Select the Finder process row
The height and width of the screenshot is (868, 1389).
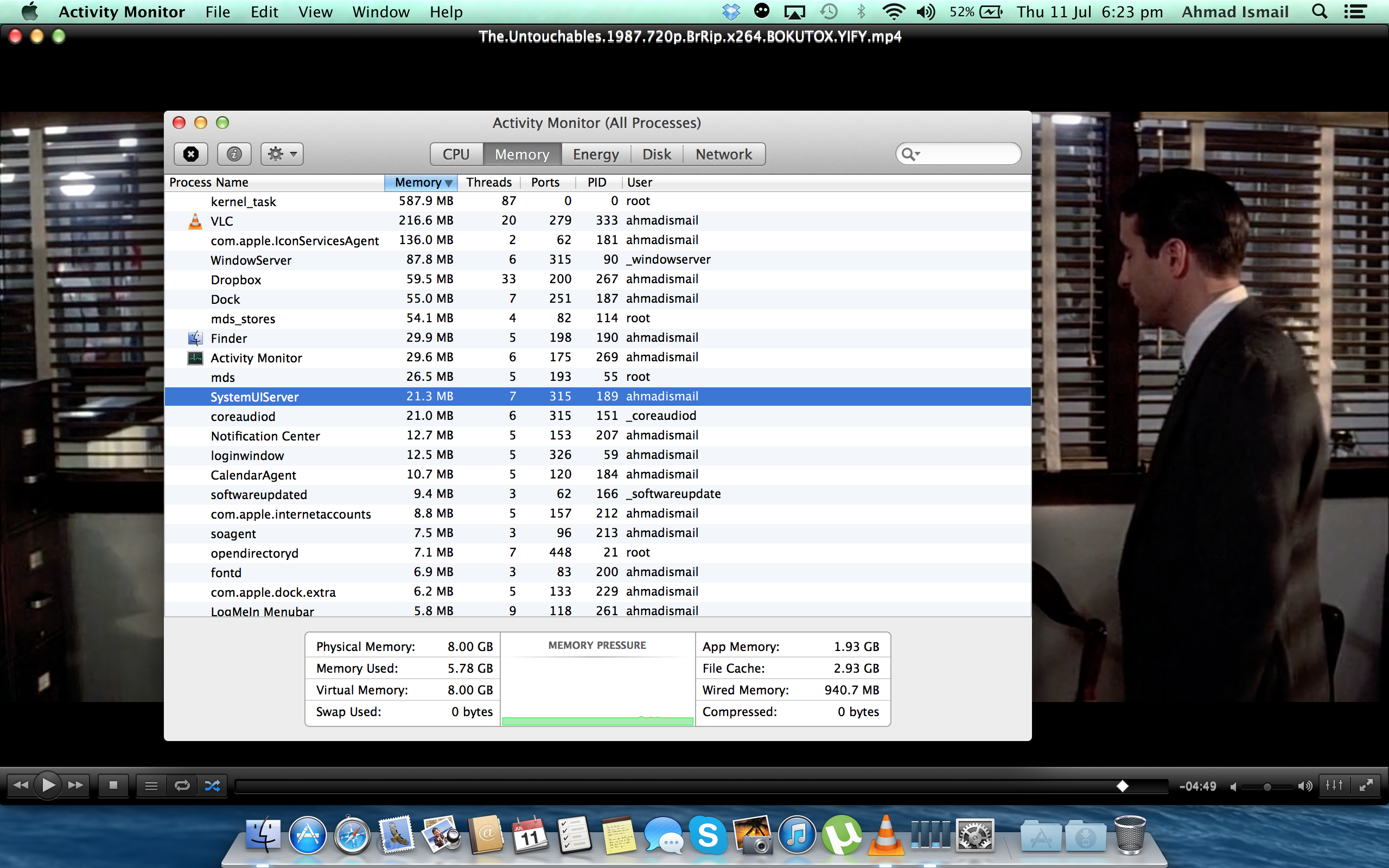(x=597, y=338)
